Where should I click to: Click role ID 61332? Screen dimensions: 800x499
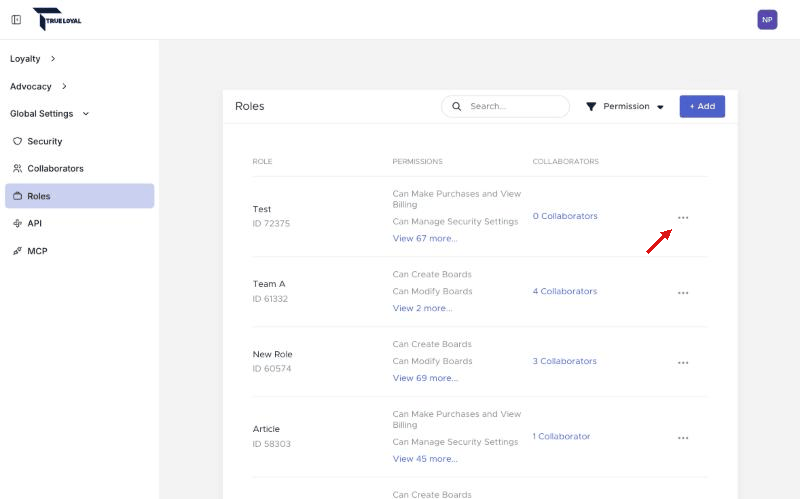pyautogui.click(x=270, y=299)
